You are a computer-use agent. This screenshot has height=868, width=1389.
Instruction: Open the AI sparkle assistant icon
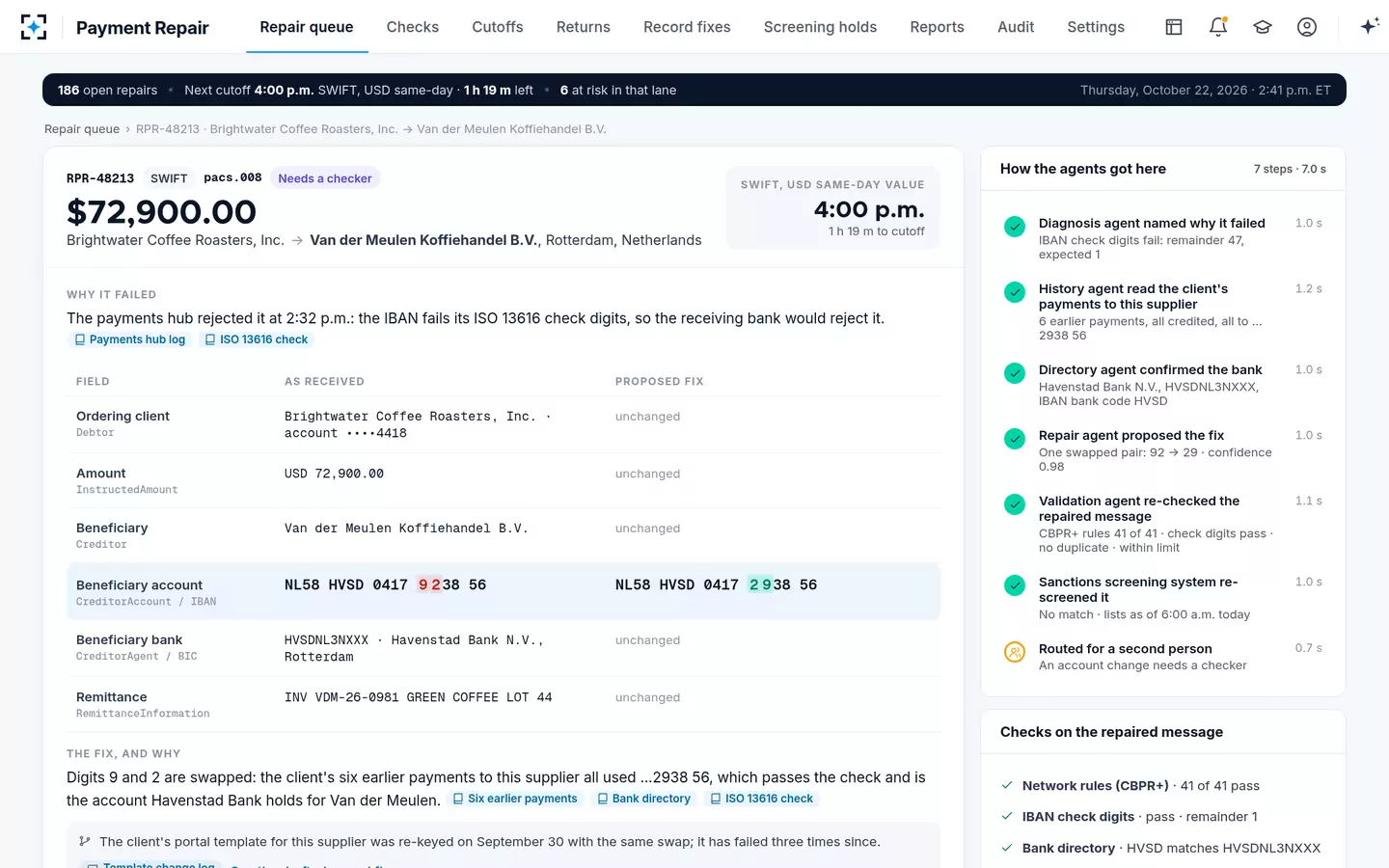click(1369, 27)
